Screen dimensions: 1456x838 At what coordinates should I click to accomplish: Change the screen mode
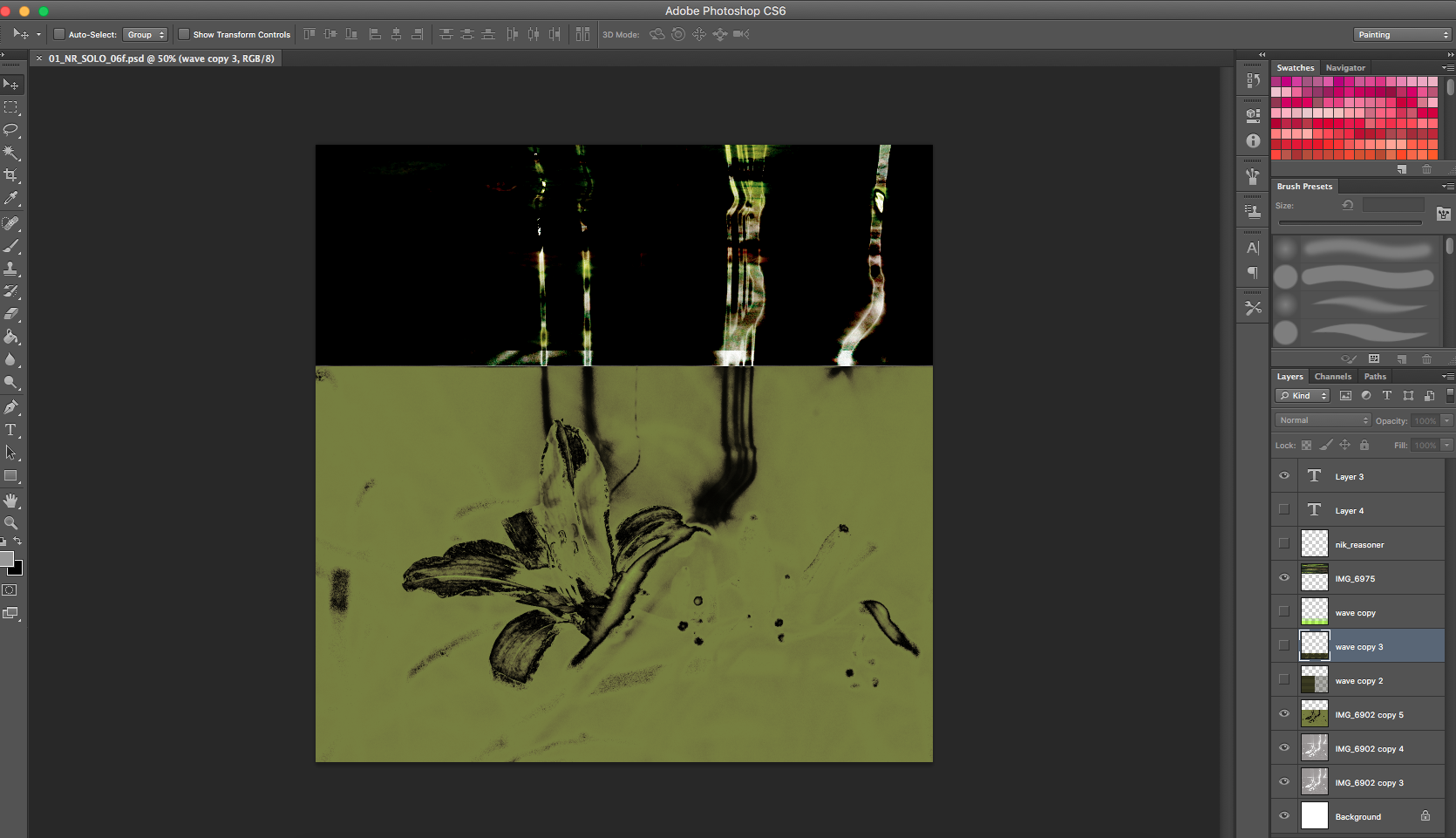click(10, 613)
